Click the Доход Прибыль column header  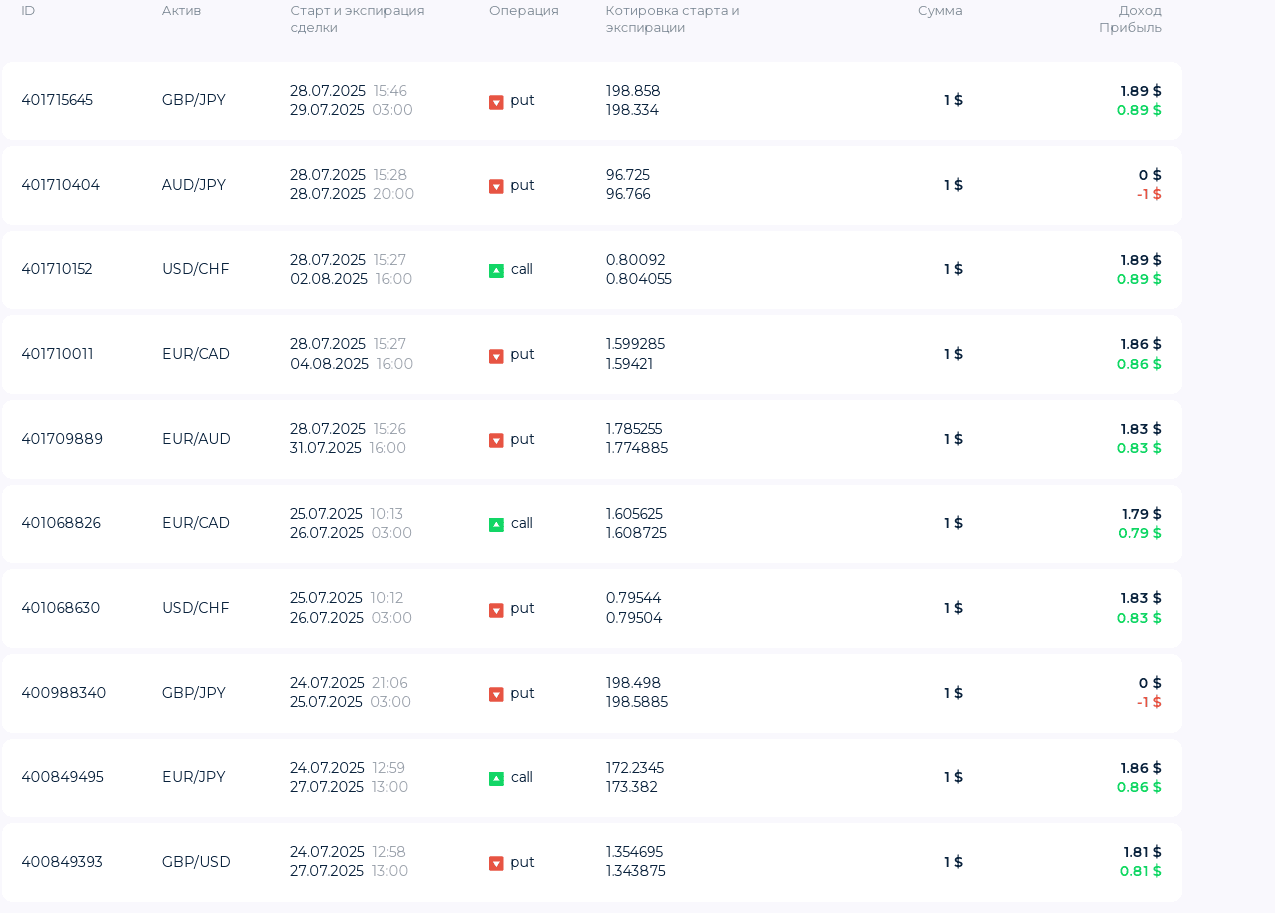pyautogui.click(x=1130, y=19)
